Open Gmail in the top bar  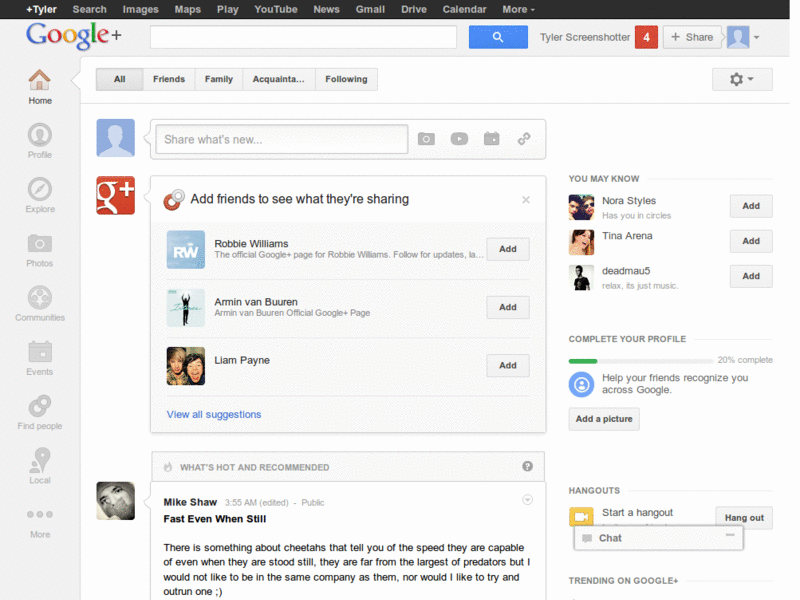tap(370, 9)
